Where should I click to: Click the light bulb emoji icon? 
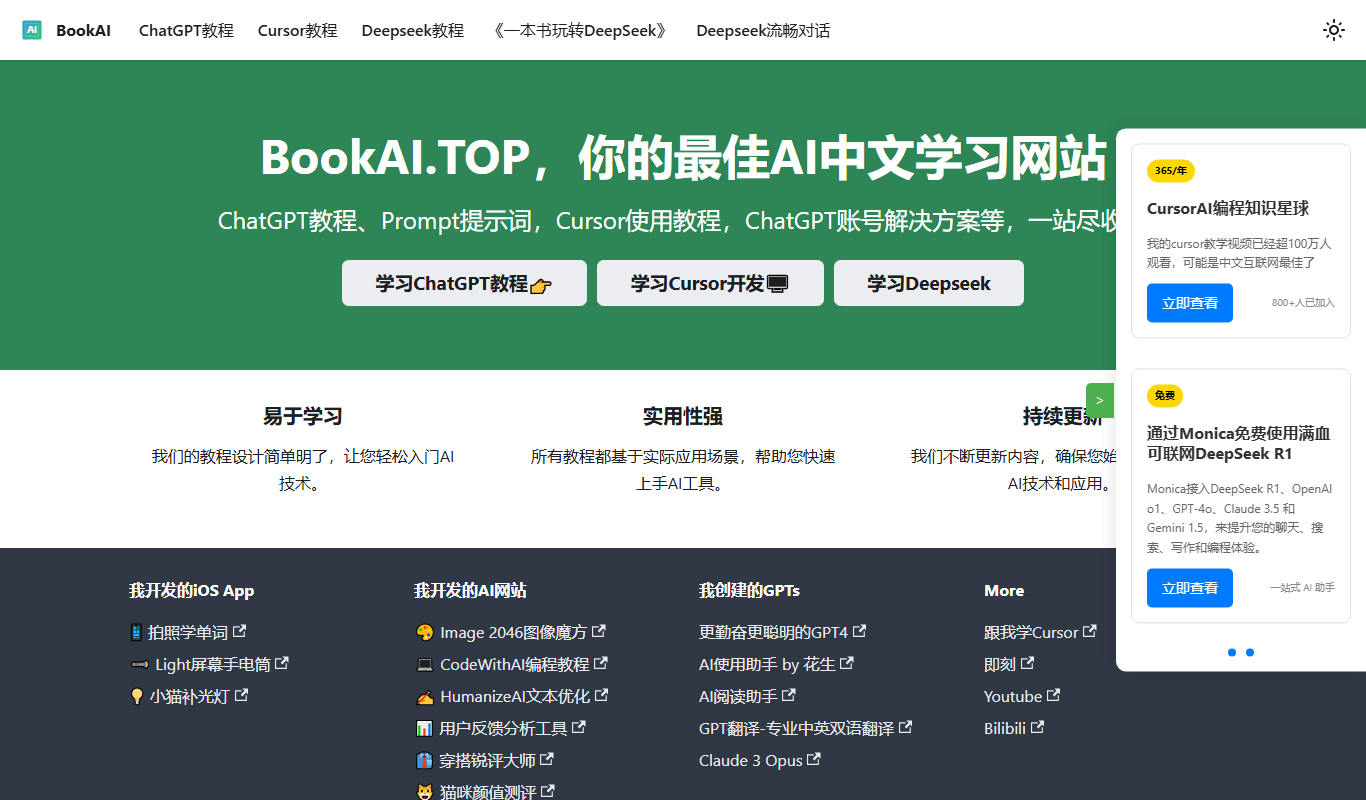137,696
